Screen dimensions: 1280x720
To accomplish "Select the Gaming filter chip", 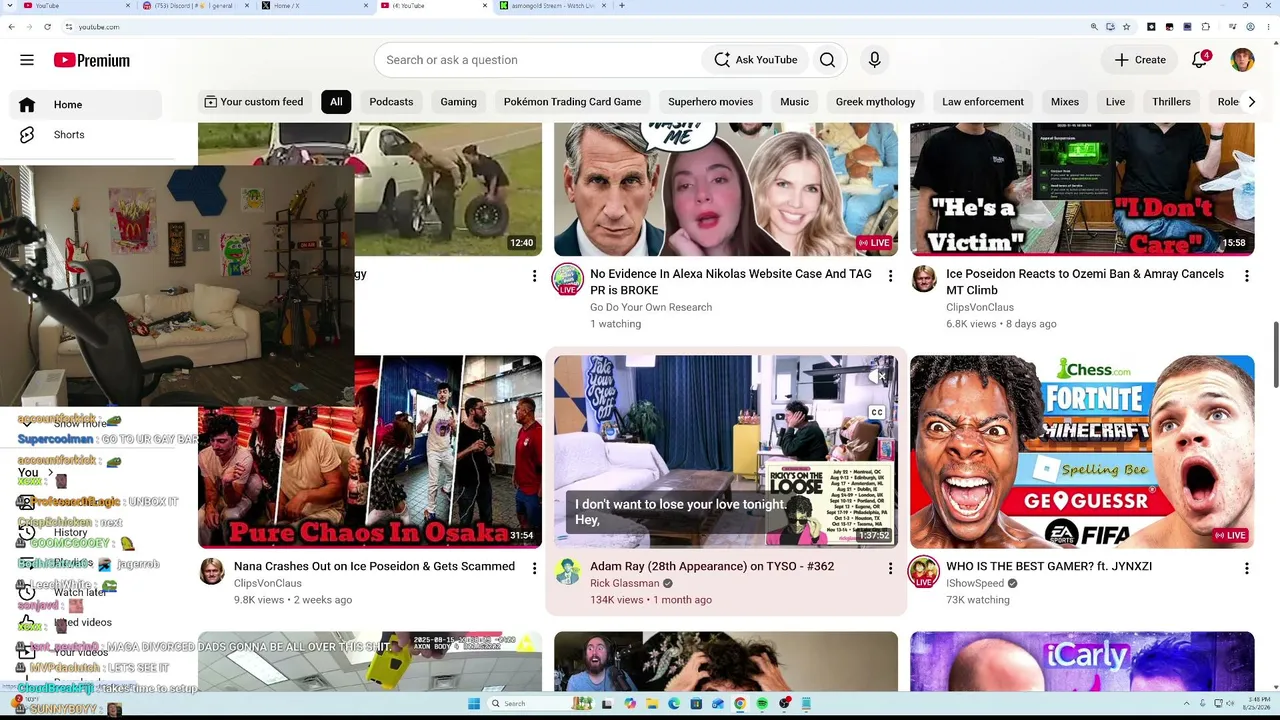I will [459, 102].
